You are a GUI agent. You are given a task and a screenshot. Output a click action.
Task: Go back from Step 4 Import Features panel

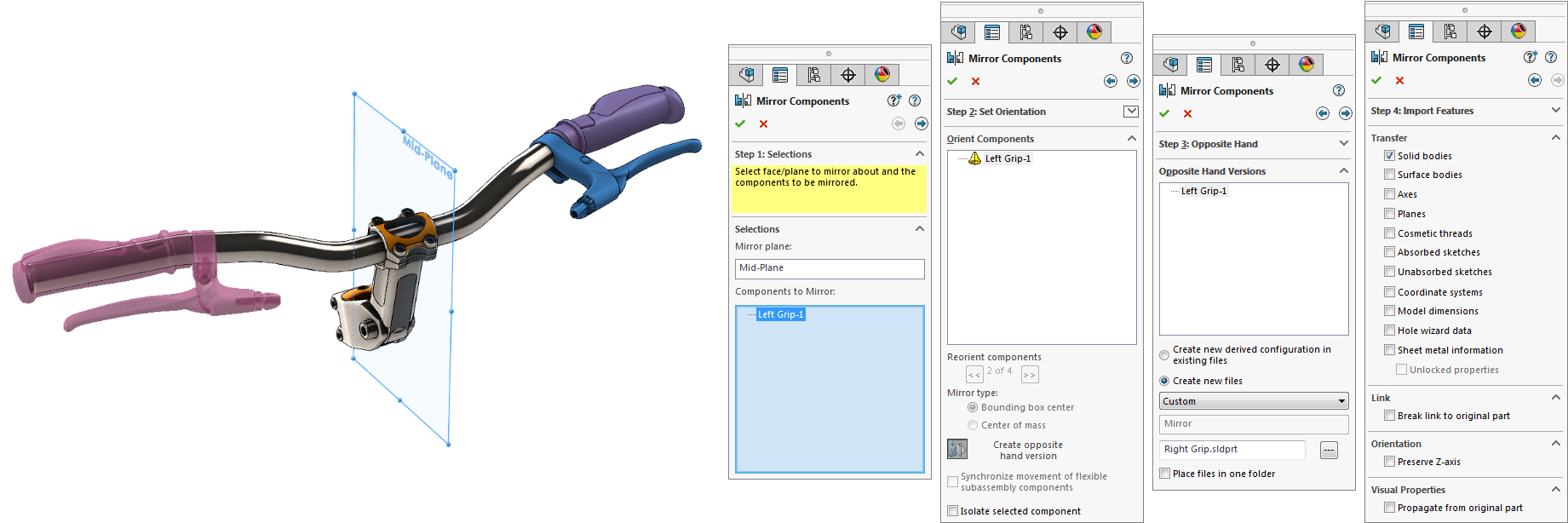point(1535,80)
